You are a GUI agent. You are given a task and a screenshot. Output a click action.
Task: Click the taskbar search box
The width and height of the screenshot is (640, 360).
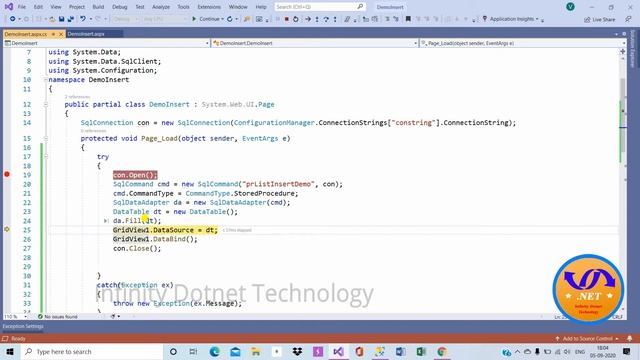click(x=92, y=351)
